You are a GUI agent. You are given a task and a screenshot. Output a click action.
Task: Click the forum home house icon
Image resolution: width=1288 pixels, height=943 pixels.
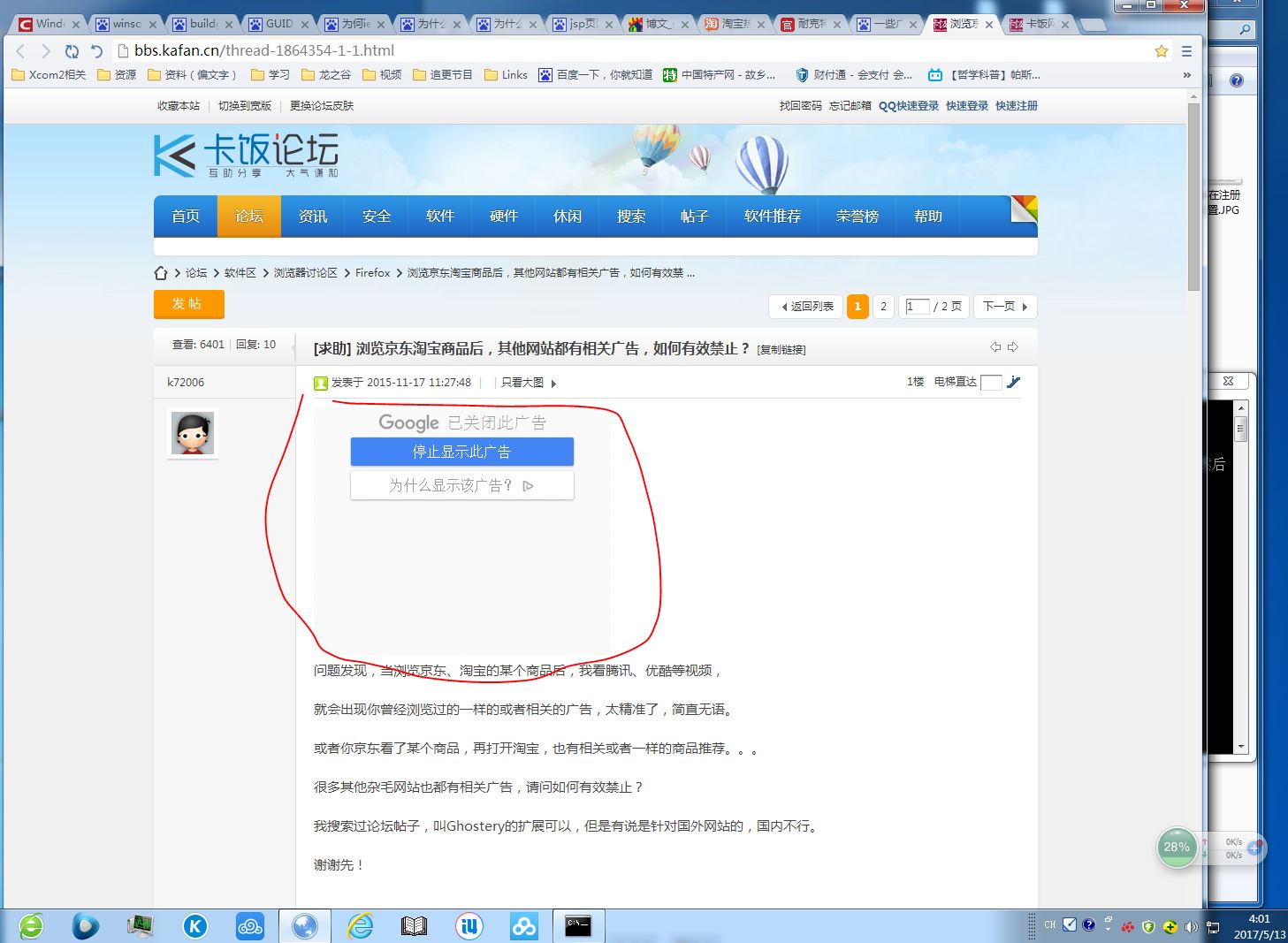pyautogui.click(x=161, y=273)
